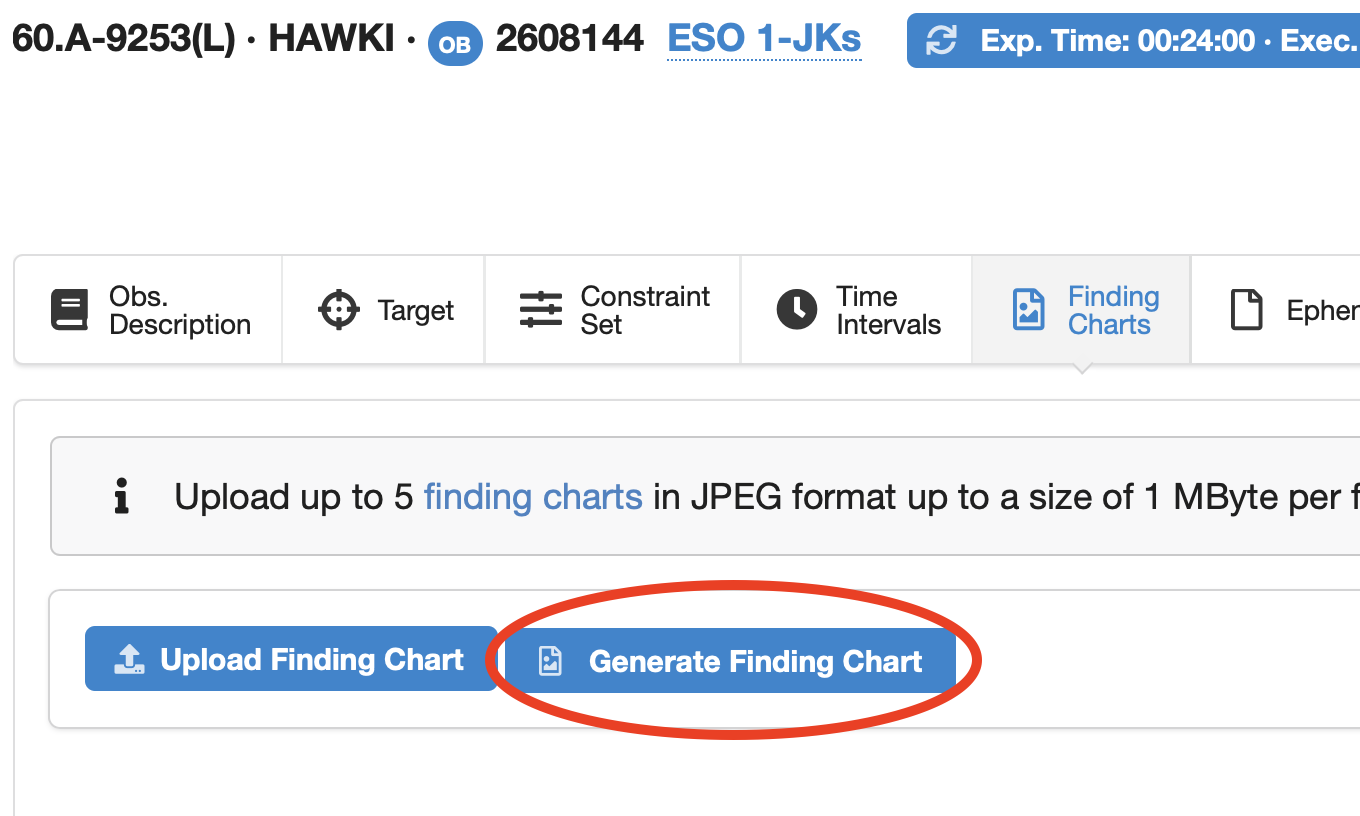The image size is (1360, 816).
Task: Click the refresh arrows icon beside Exp. Time
Action: click(x=941, y=41)
